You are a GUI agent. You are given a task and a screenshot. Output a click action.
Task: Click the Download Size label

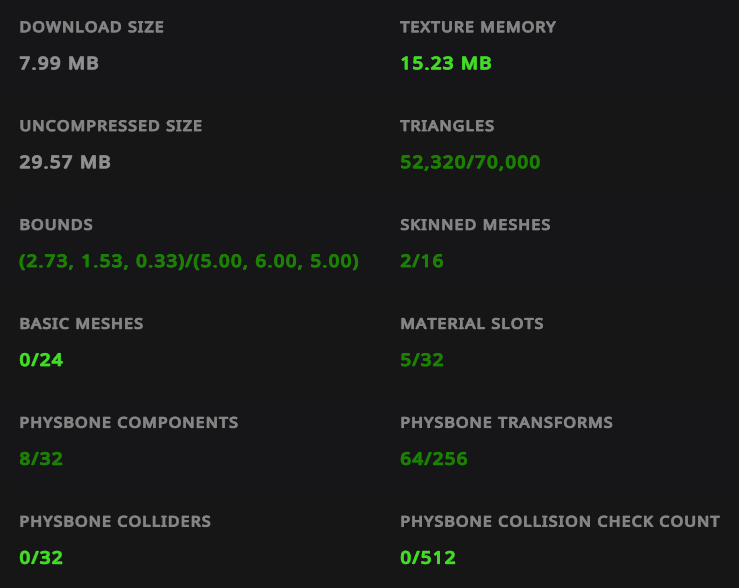pos(91,27)
